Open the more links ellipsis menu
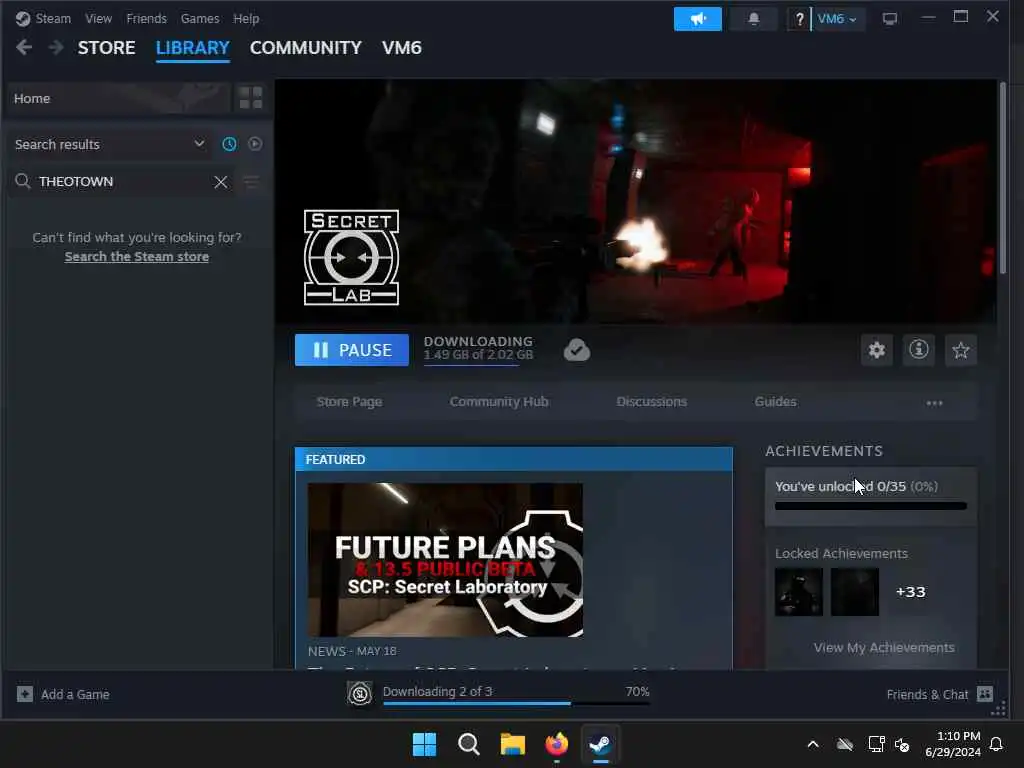The image size is (1024, 768). pos(935,402)
